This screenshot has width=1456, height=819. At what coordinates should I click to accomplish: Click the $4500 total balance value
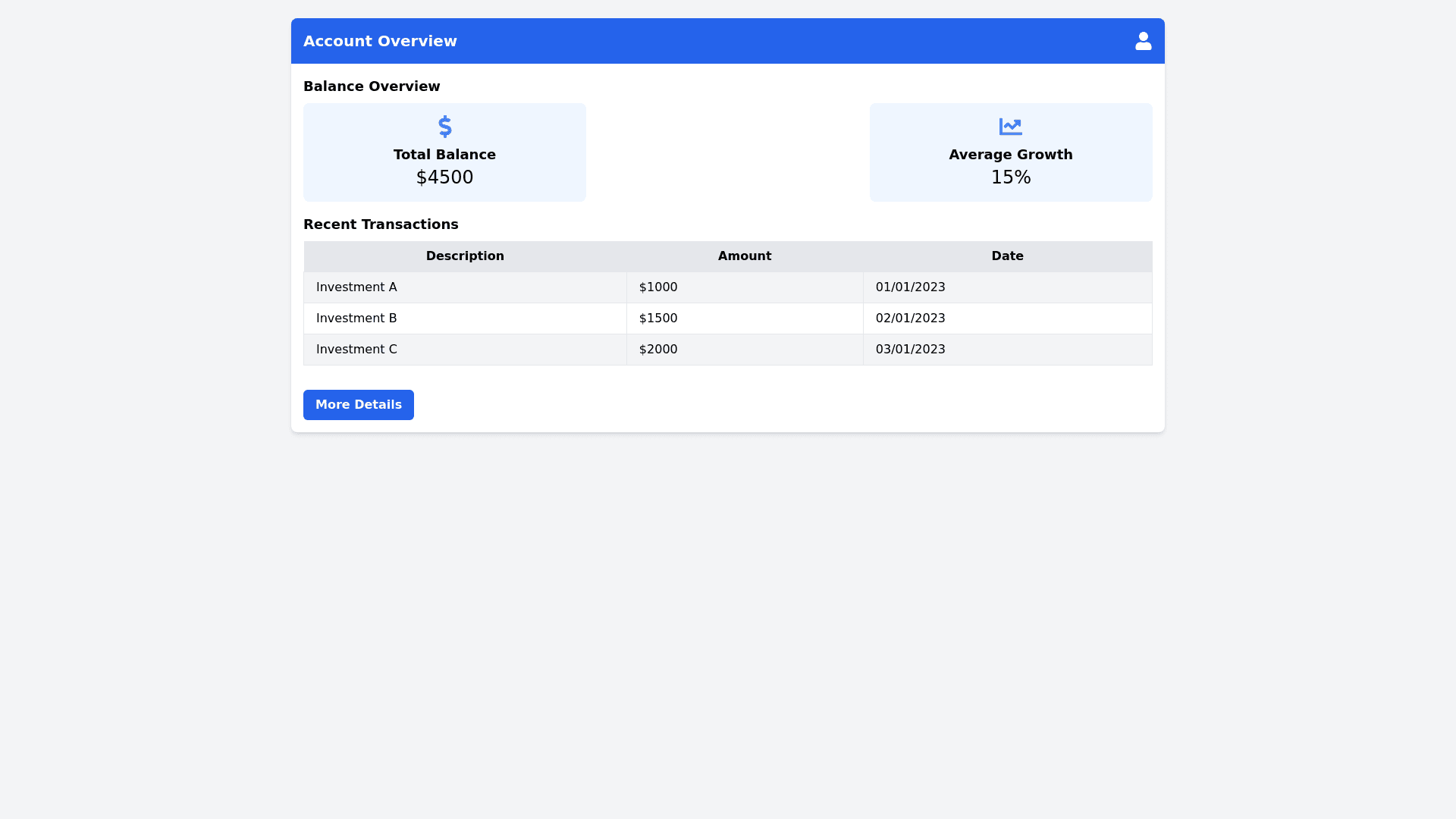(444, 177)
